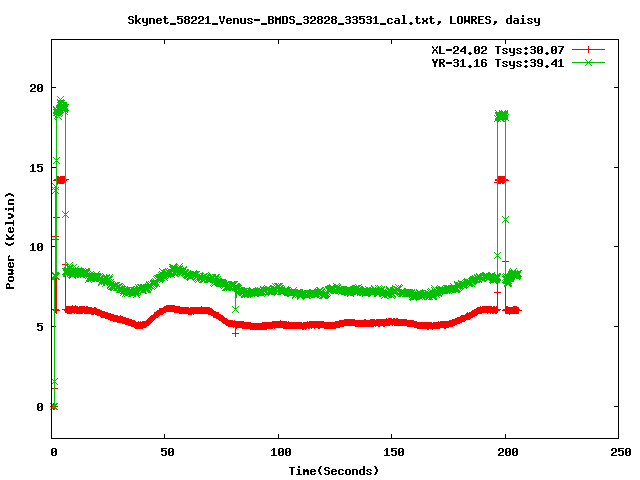Image resolution: width=640 pixels, height=480 pixels.
Task: Click the y-axis tick label 15
Action: click(36, 168)
